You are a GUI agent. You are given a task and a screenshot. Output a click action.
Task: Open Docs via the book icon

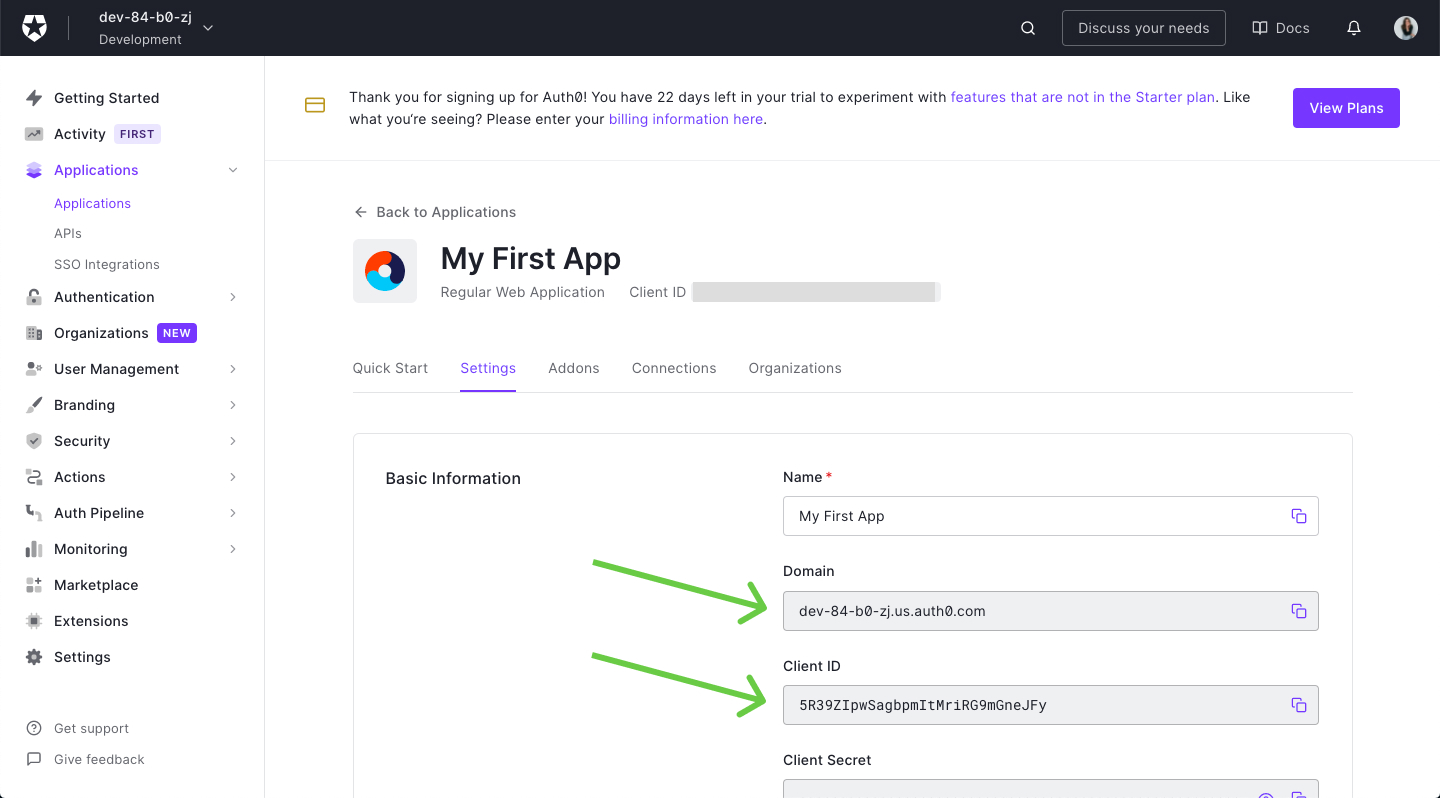click(x=1280, y=27)
